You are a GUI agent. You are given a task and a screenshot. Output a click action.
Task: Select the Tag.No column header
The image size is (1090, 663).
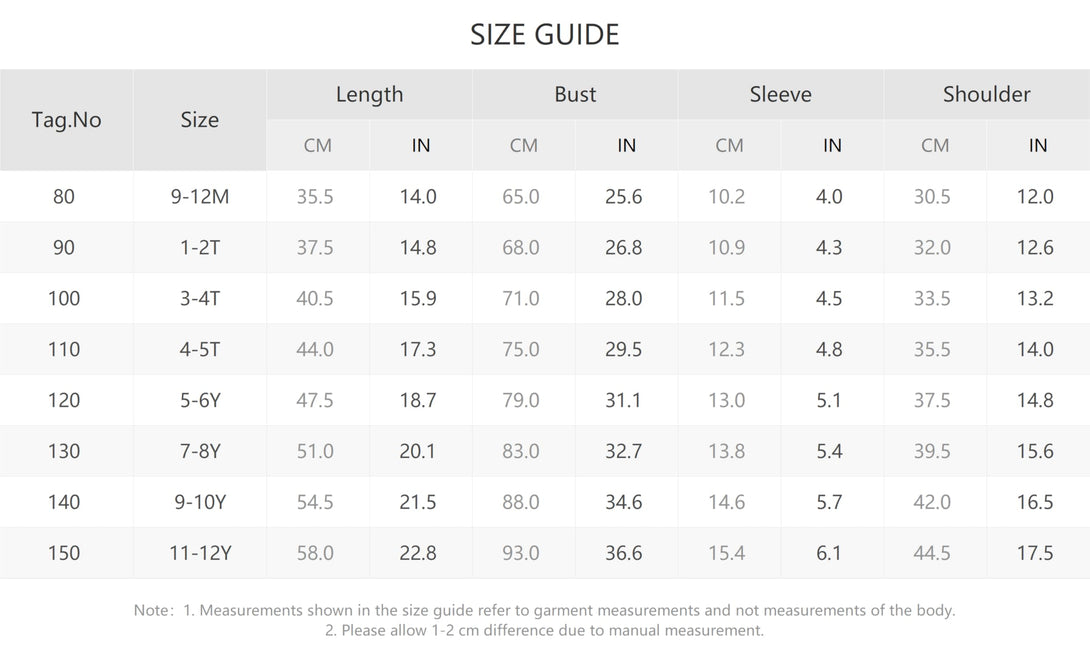(x=66, y=120)
